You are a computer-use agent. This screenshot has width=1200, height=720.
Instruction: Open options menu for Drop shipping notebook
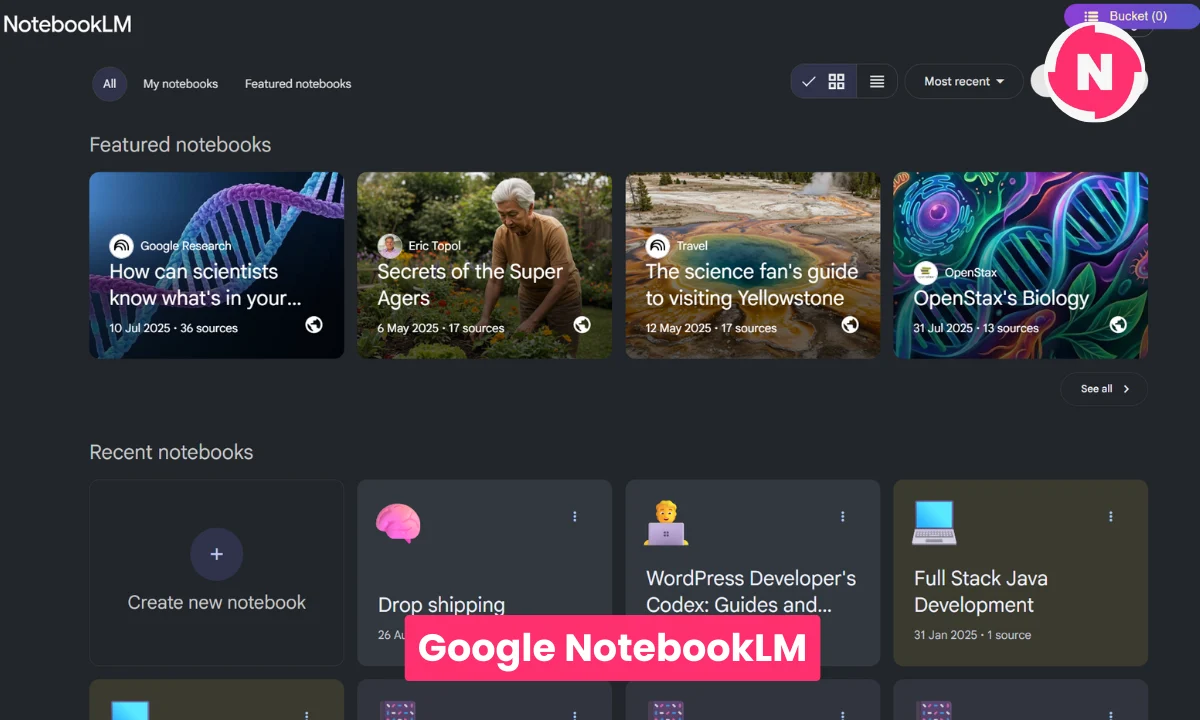click(x=575, y=517)
